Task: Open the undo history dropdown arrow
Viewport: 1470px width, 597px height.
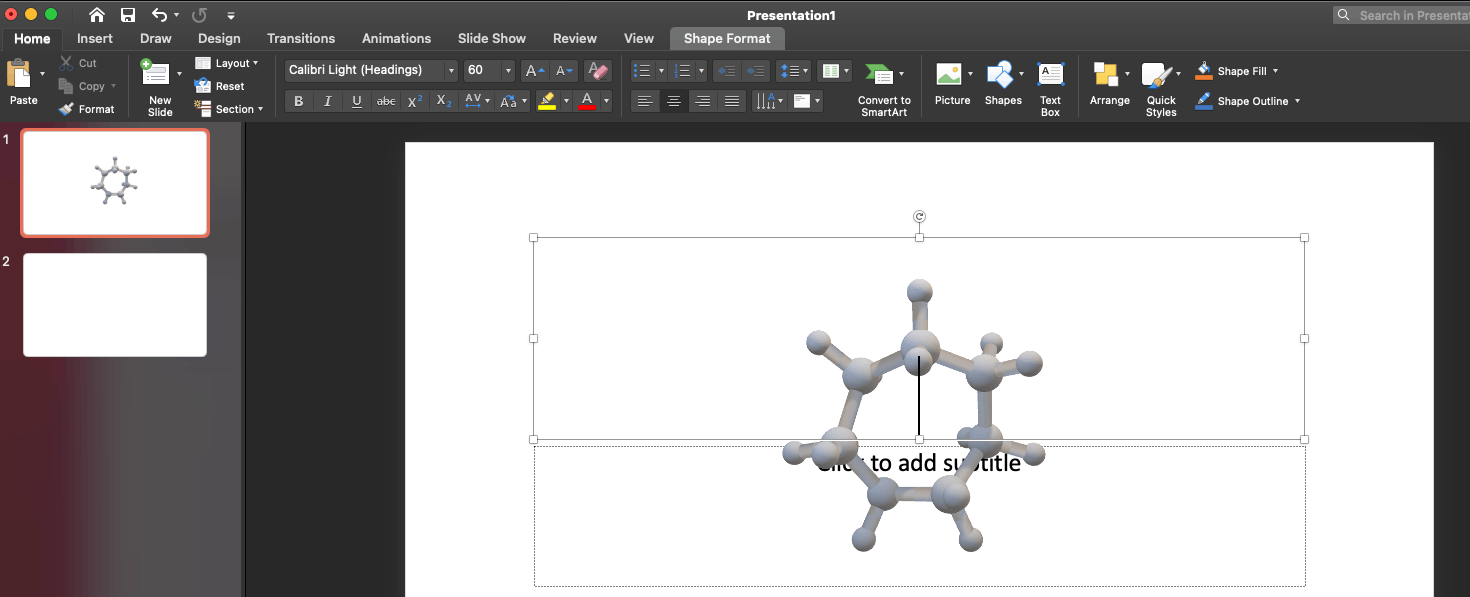Action: click(177, 15)
